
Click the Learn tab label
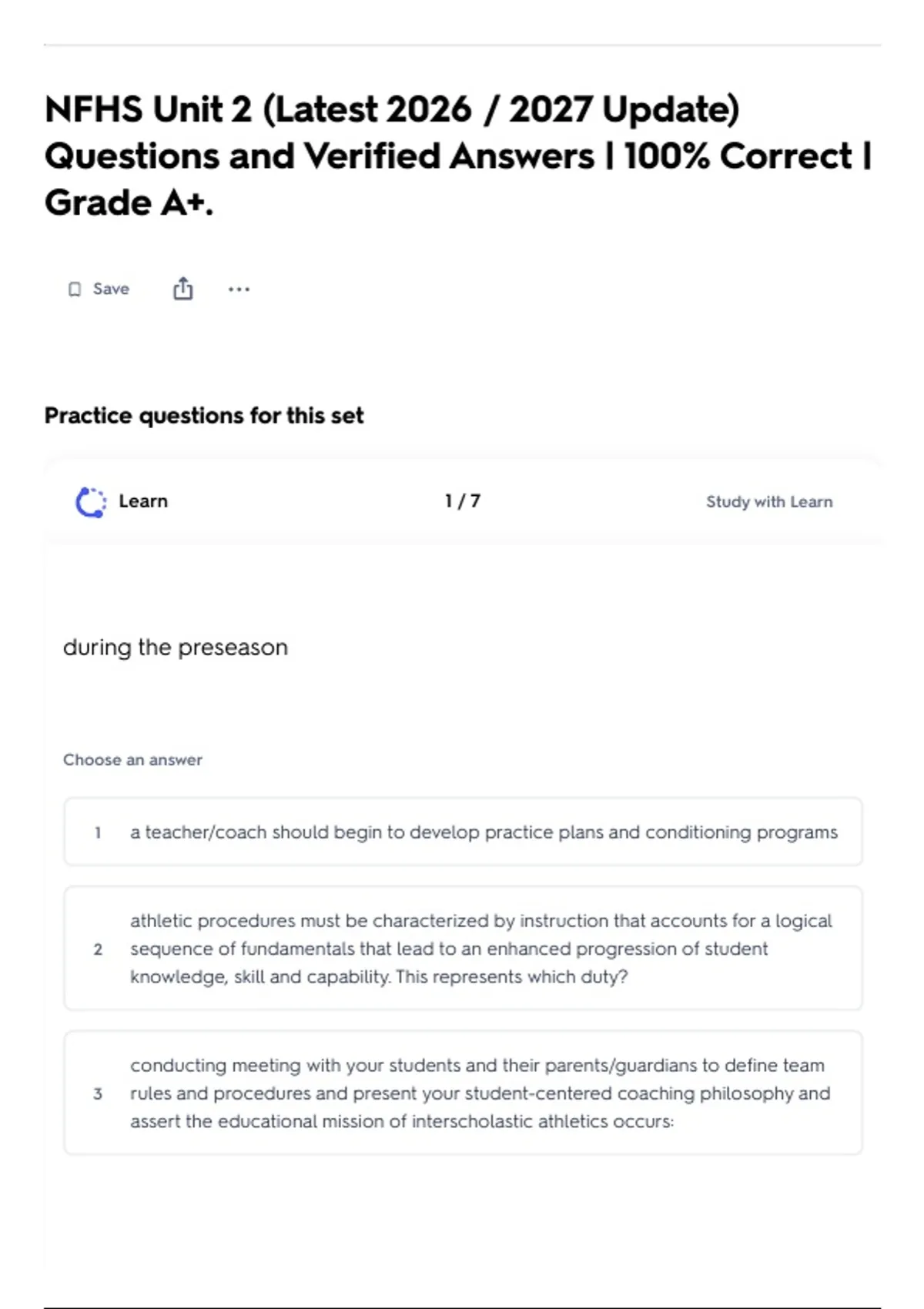pyautogui.click(x=143, y=501)
